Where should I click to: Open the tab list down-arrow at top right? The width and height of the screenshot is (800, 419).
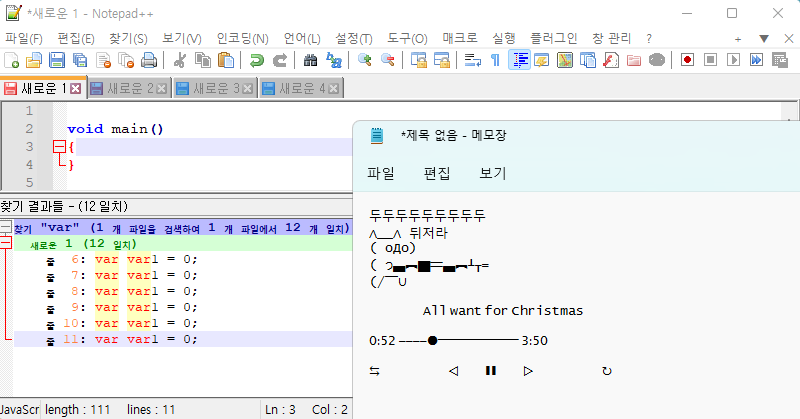click(764, 38)
